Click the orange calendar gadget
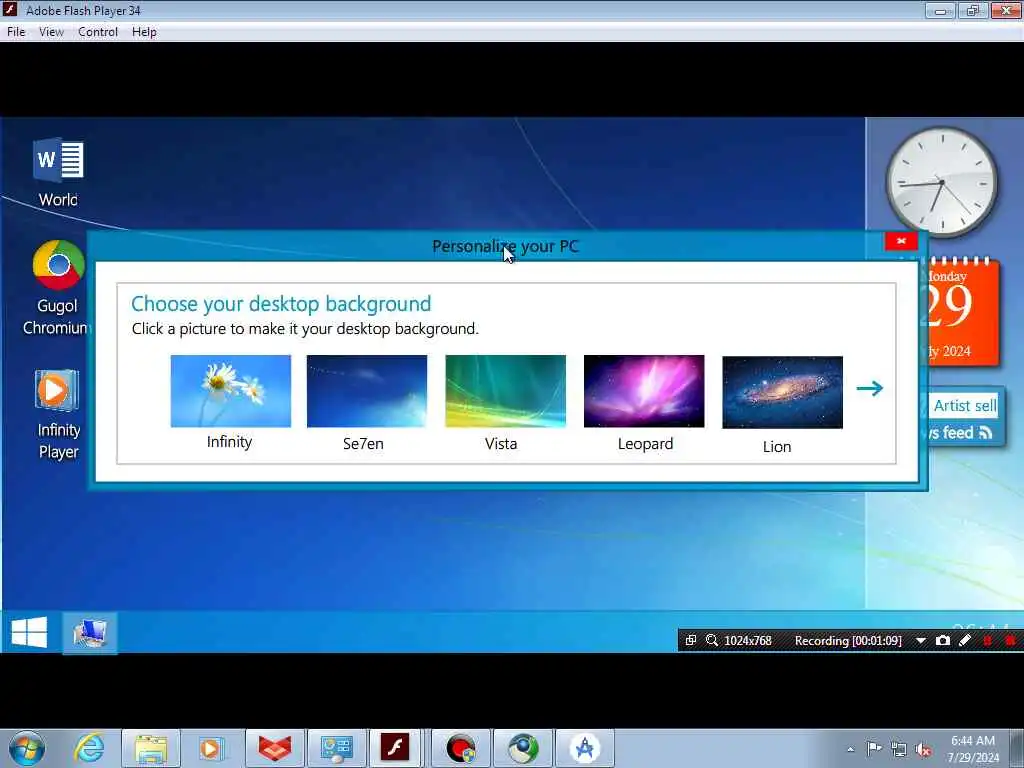This screenshot has width=1024, height=768. [961, 311]
